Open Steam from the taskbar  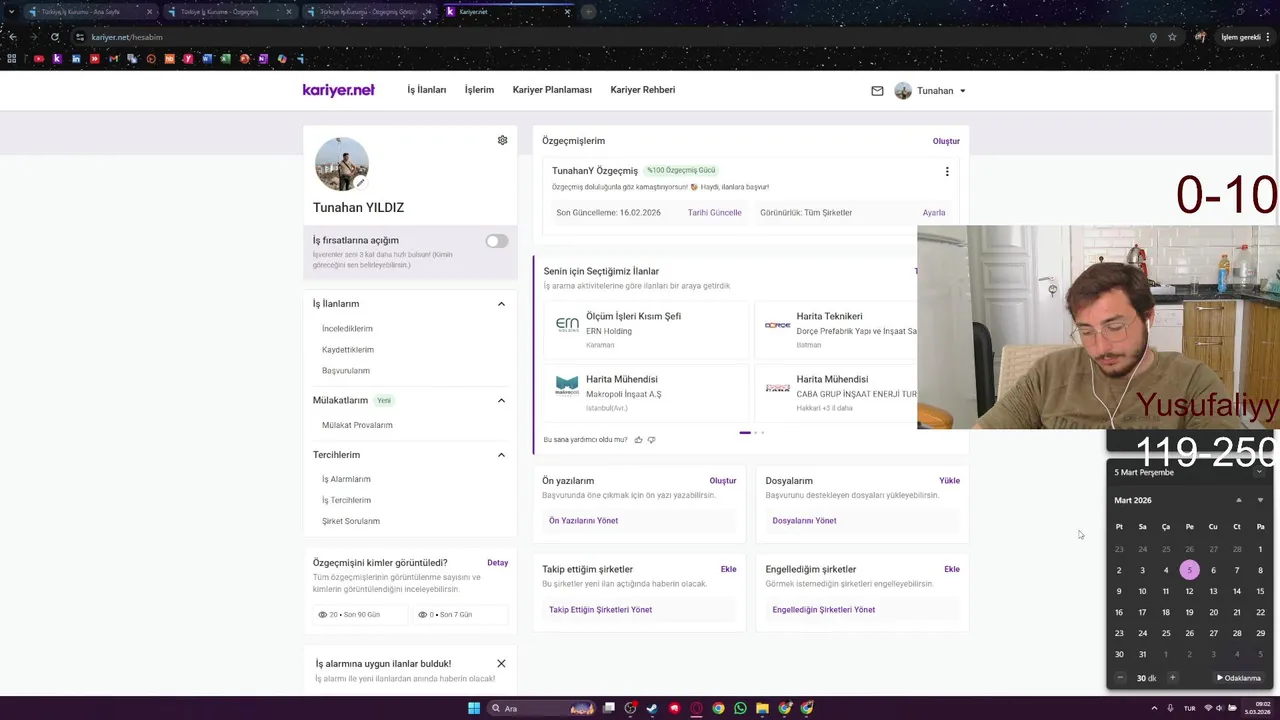click(x=652, y=708)
